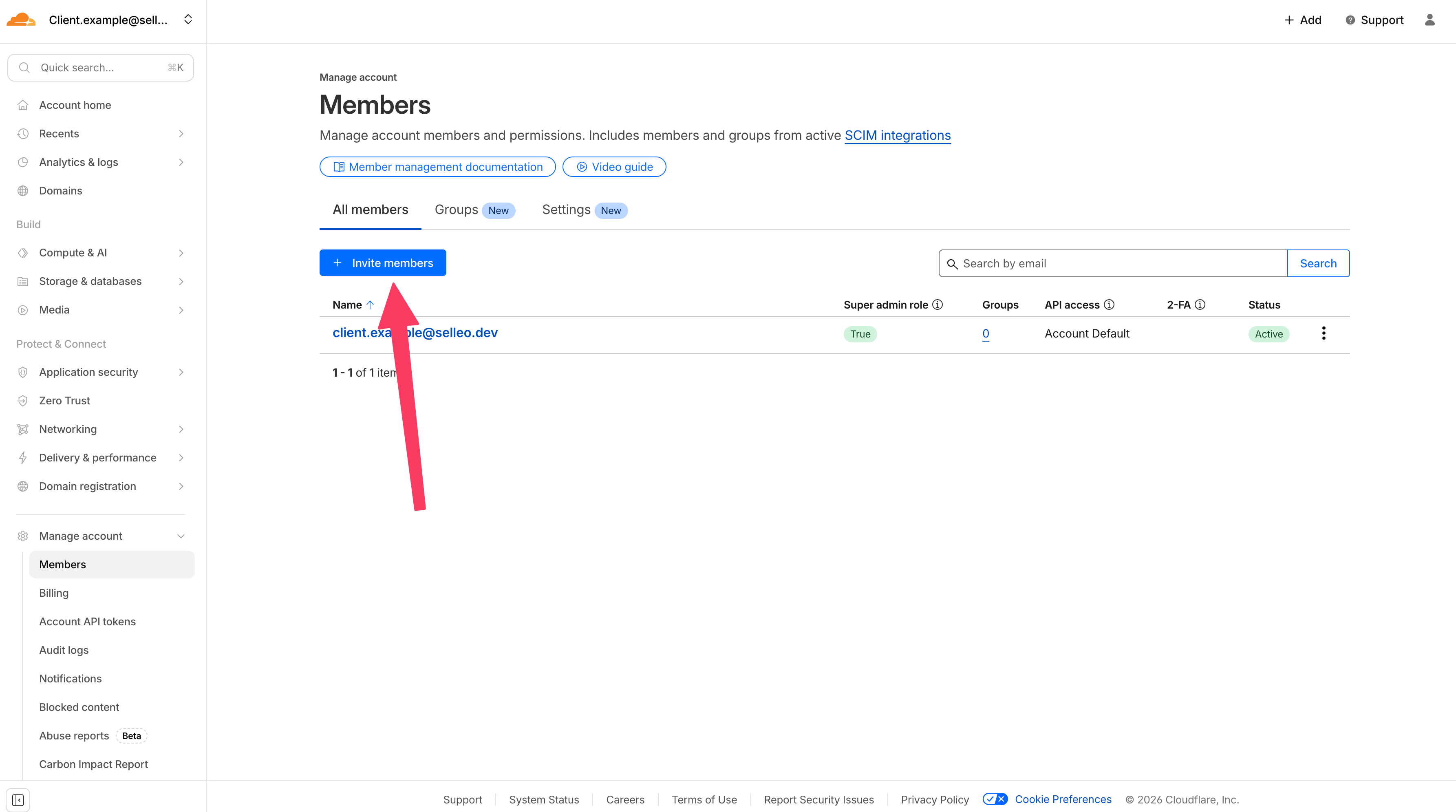The width and height of the screenshot is (1456, 812).
Task: Click the 2-FA info icon
Action: point(1200,304)
